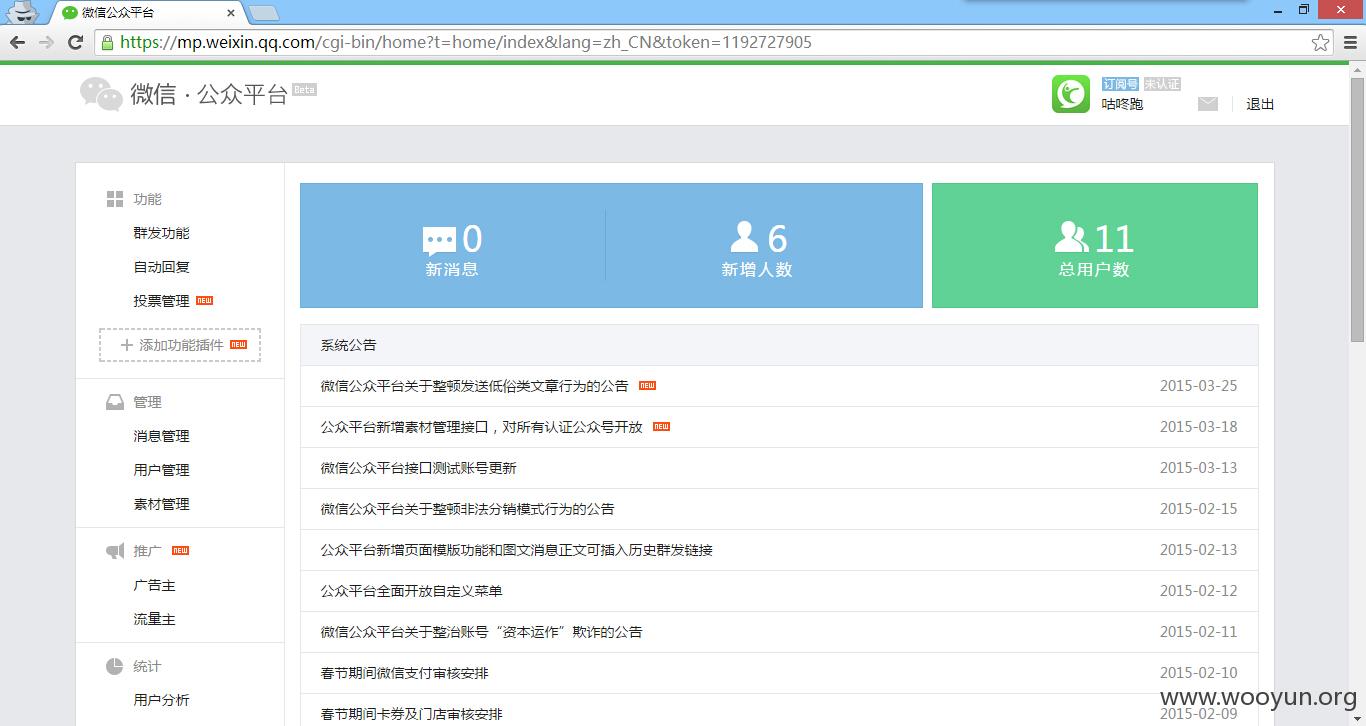
Task: Open 流量主 in sidebar
Action: 154,619
